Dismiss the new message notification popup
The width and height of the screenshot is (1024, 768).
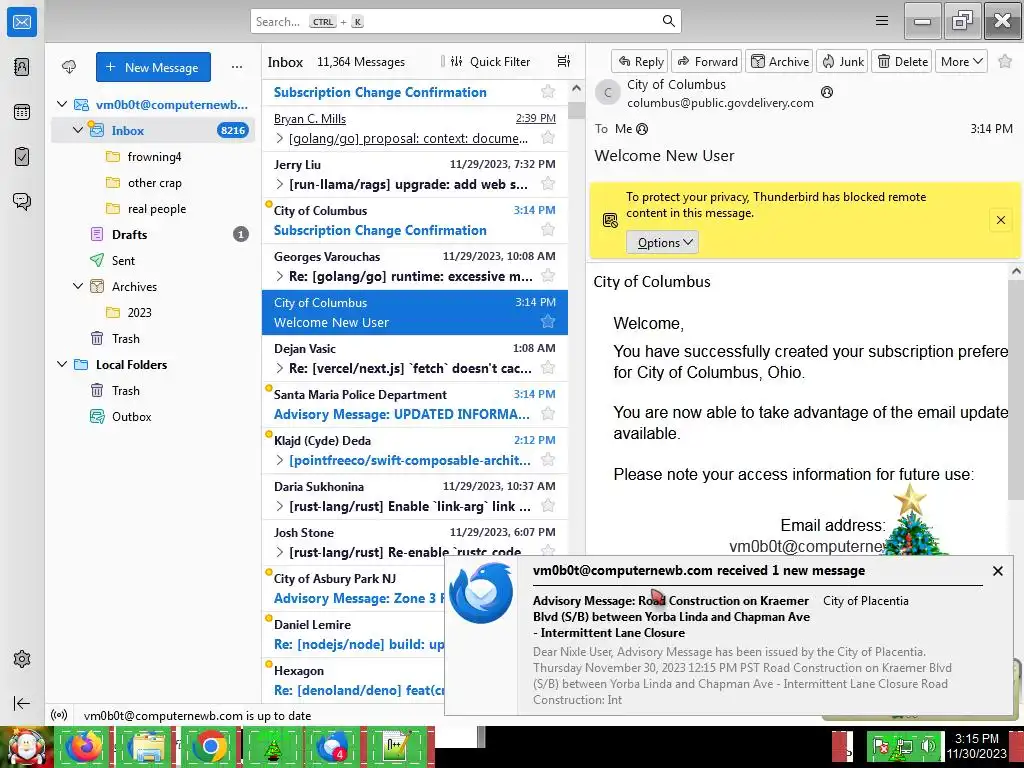tap(997, 571)
